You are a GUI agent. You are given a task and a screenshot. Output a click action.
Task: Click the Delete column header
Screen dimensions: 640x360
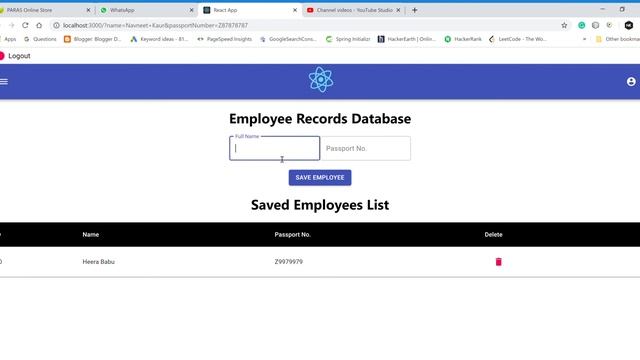pyautogui.click(x=493, y=235)
